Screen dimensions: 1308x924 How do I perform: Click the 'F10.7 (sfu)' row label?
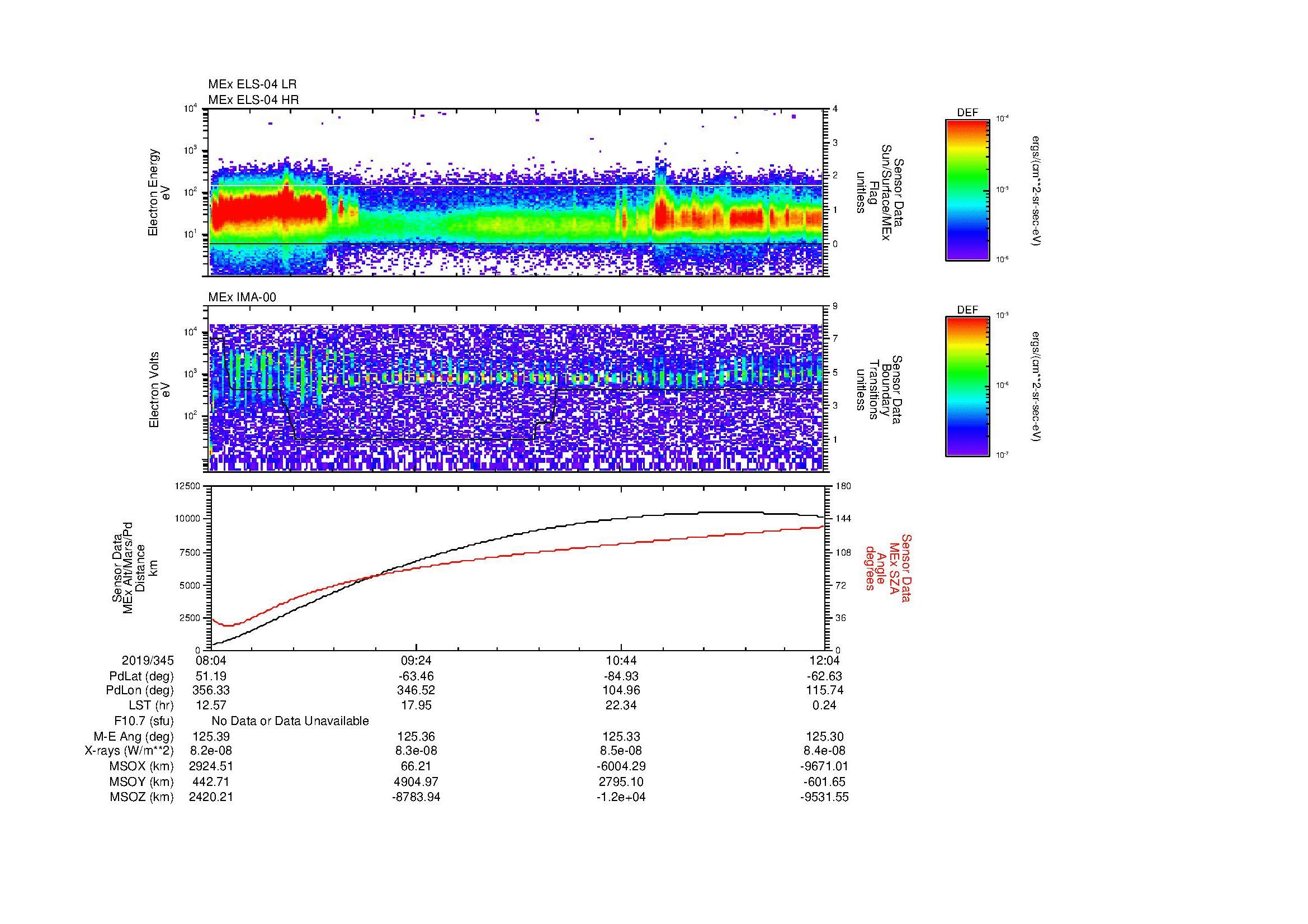(144, 721)
